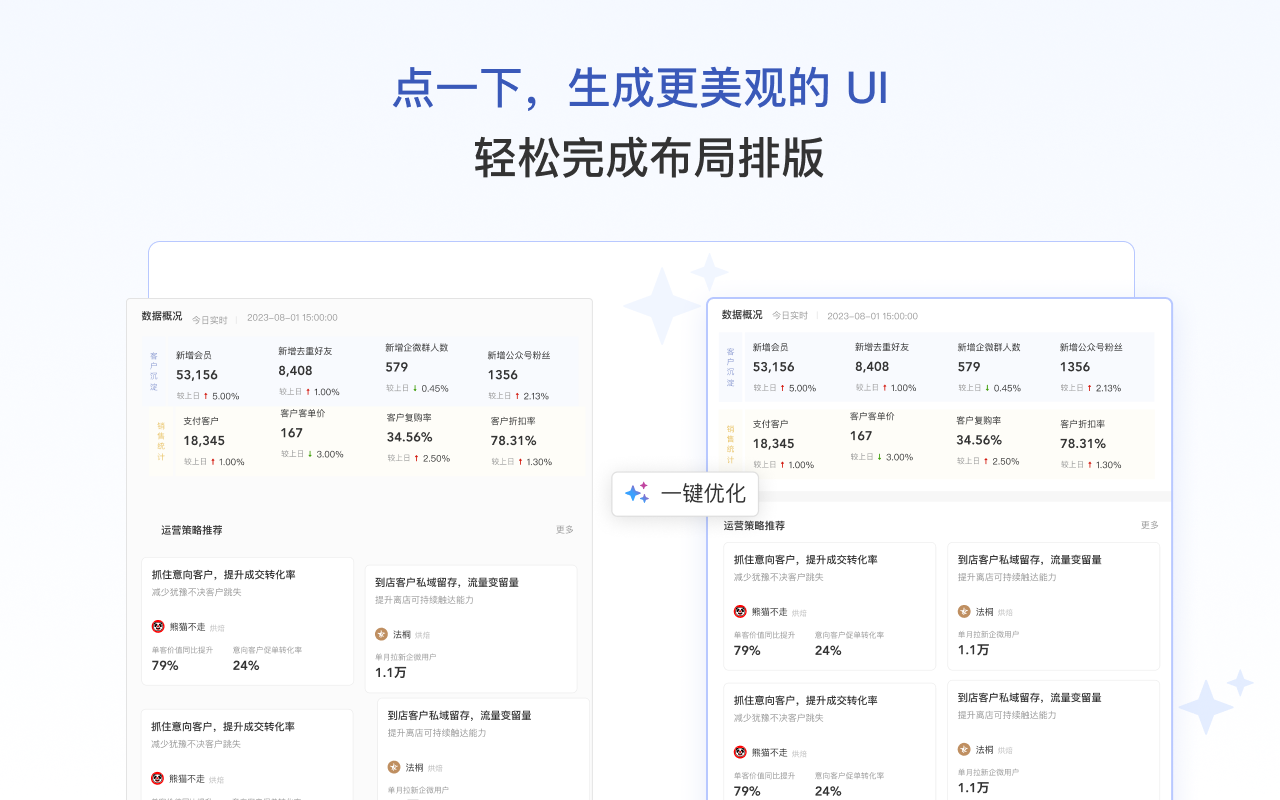
Task: Click 2023-08-01 15:00:00 timestamp in left panel
Action: coord(292,318)
